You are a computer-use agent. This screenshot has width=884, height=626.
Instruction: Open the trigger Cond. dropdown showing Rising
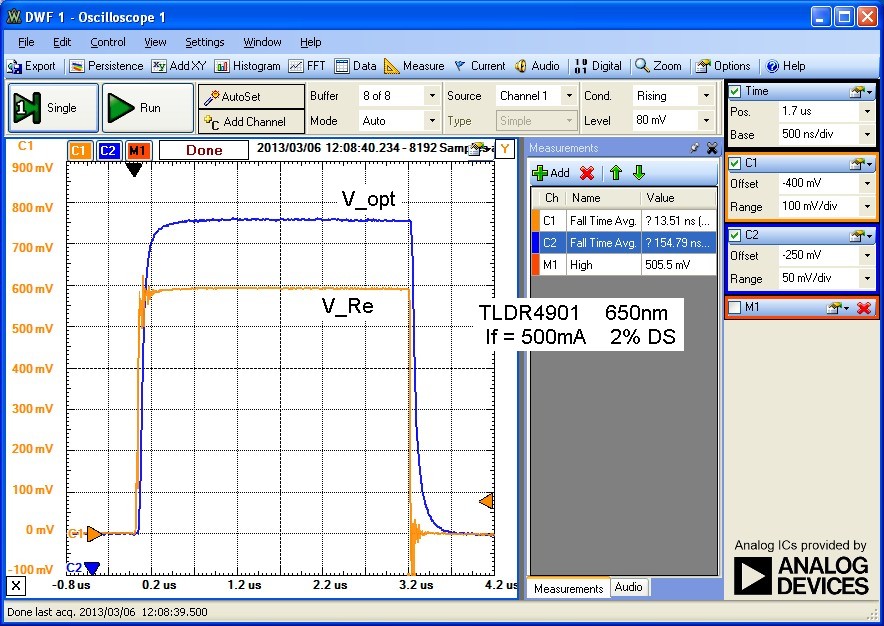pyautogui.click(x=708, y=96)
